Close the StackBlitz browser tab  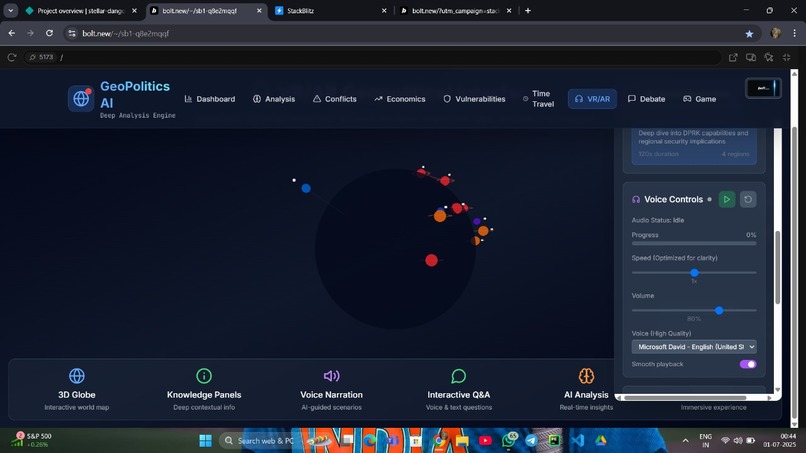[383, 10]
